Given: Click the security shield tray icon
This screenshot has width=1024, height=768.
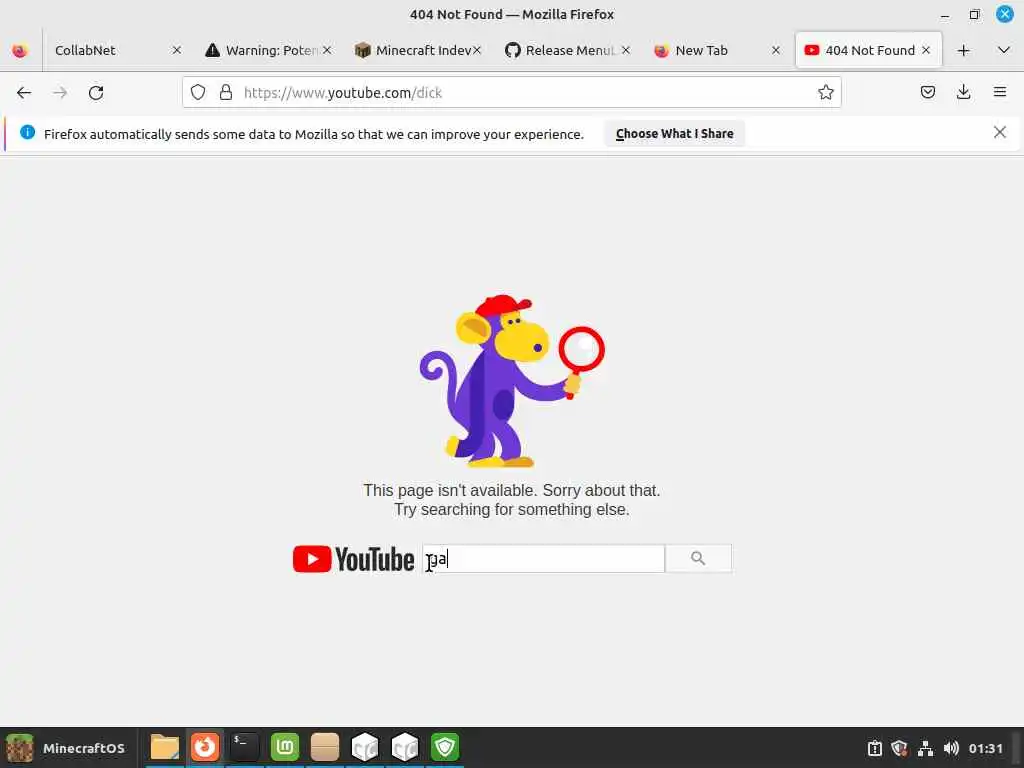Looking at the screenshot, I should [x=899, y=748].
